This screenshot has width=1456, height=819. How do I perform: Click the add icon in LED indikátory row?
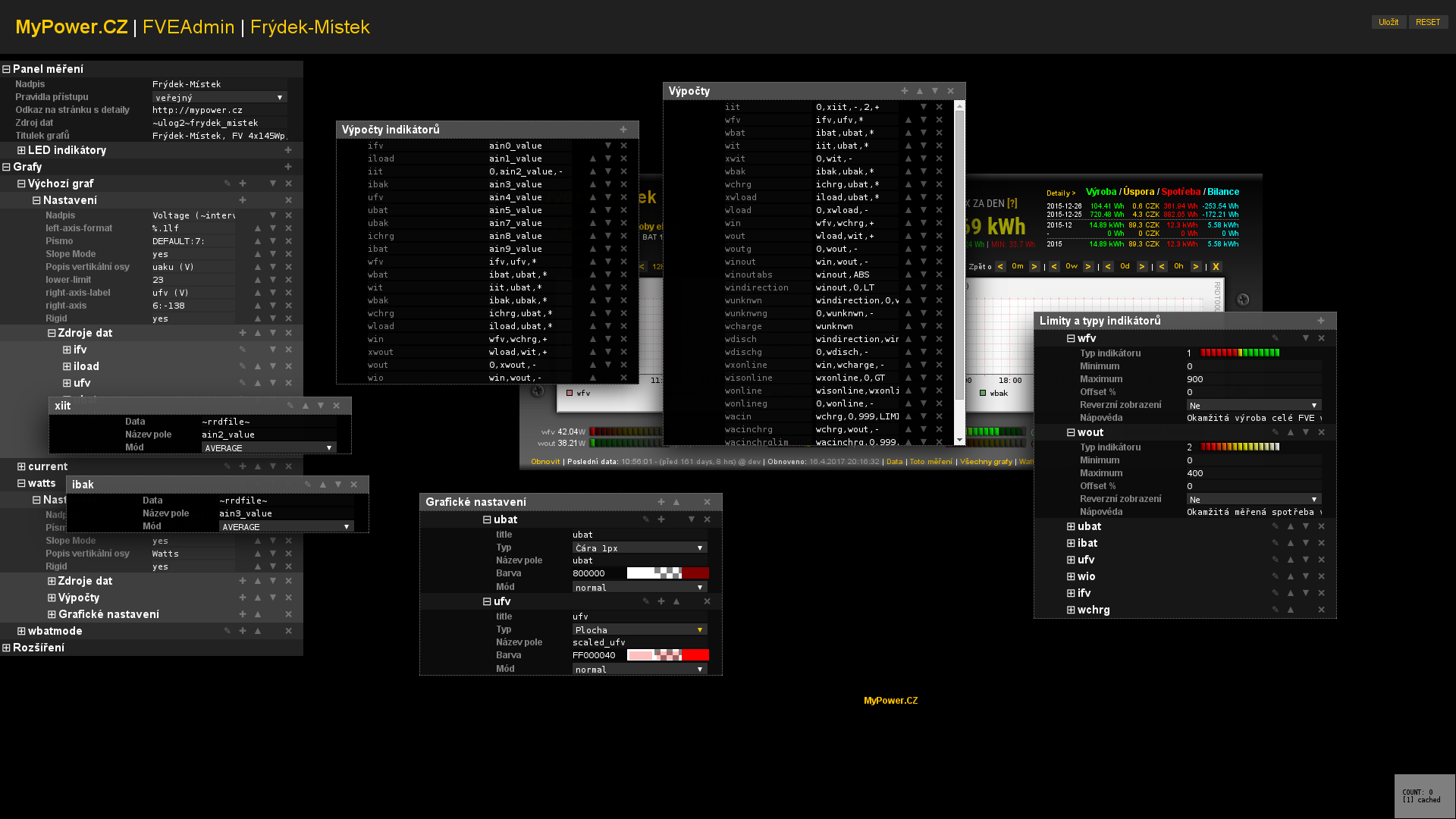click(x=288, y=150)
